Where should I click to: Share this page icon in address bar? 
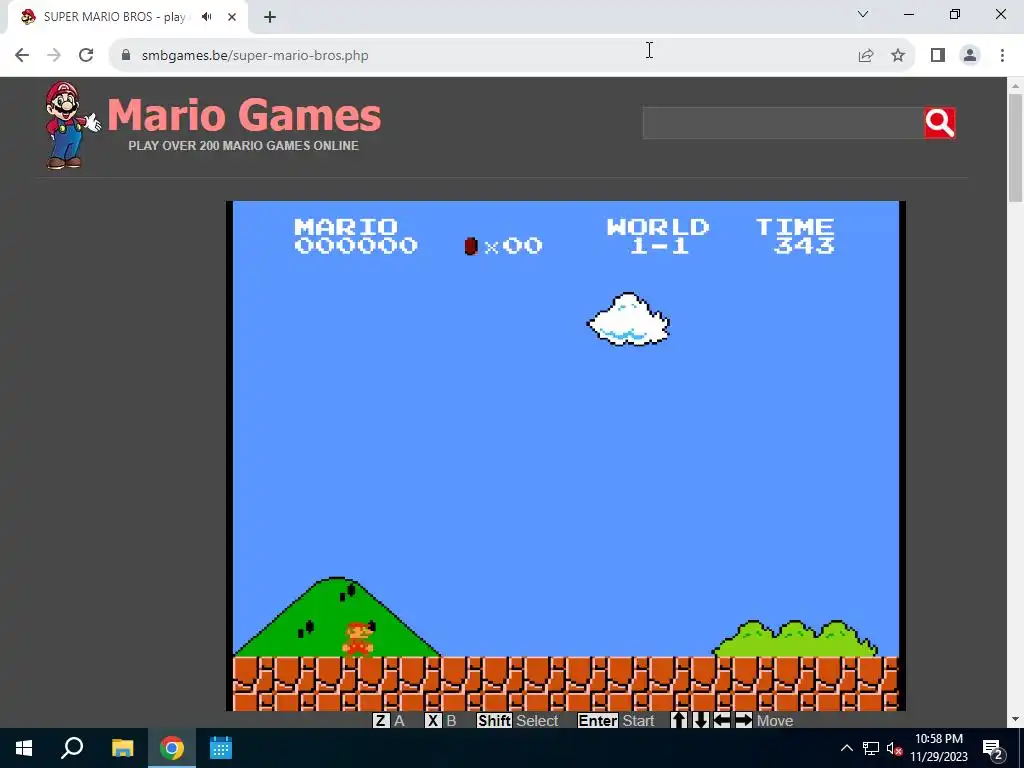pos(866,56)
